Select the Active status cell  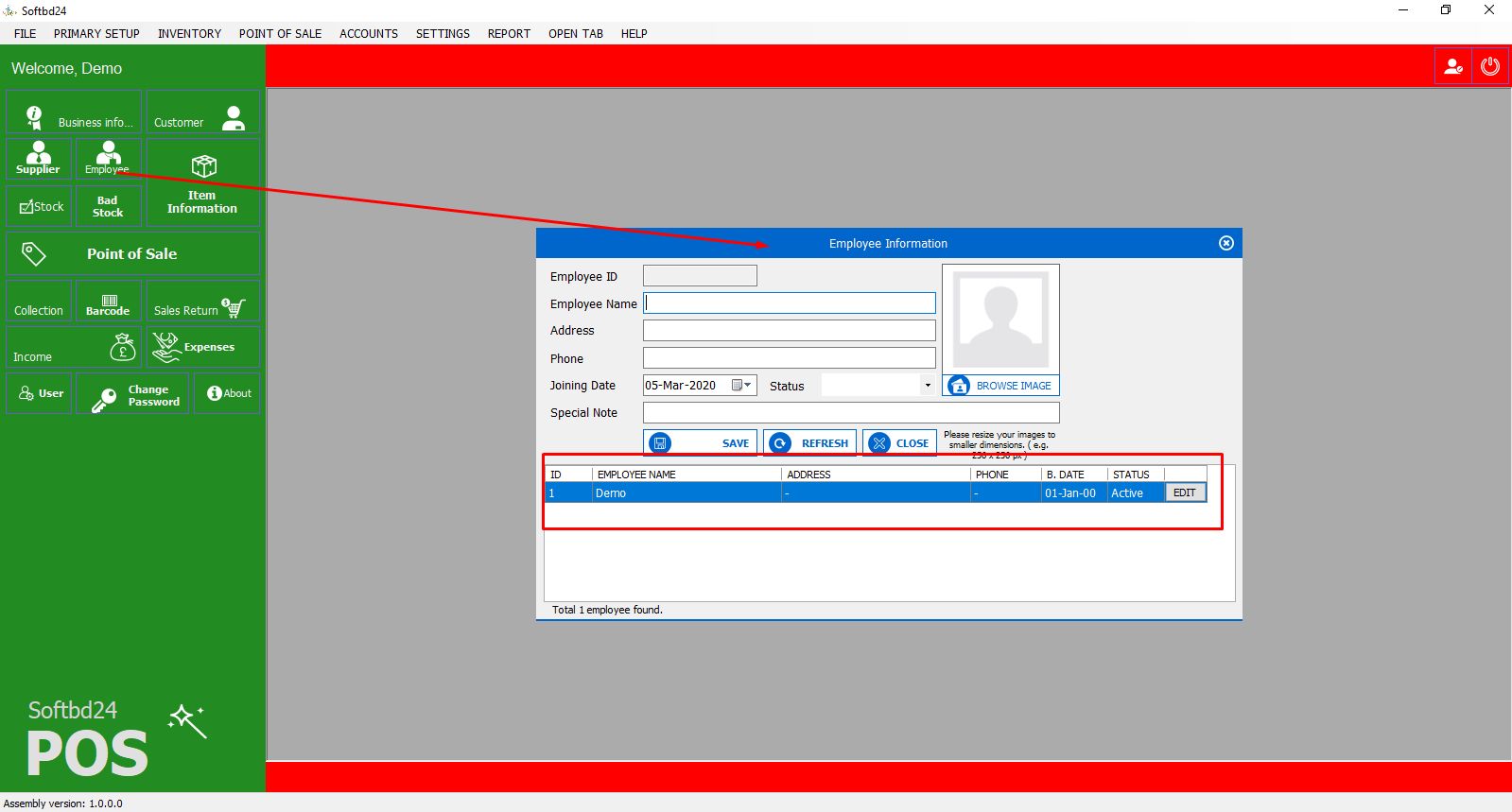pos(1136,492)
